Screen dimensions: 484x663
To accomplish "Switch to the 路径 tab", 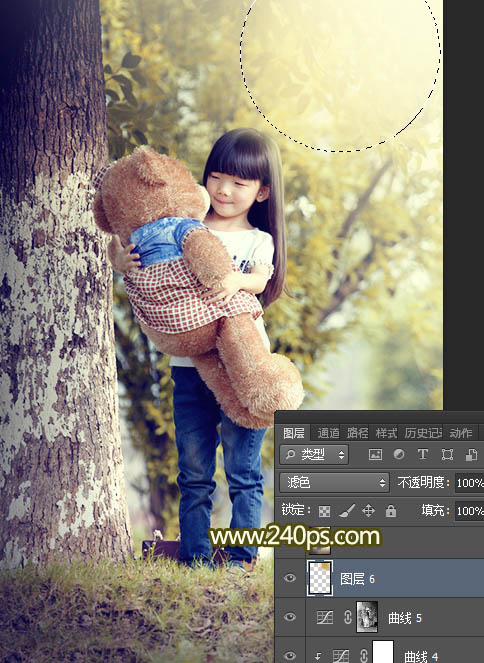I will pyautogui.click(x=357, y=433).
